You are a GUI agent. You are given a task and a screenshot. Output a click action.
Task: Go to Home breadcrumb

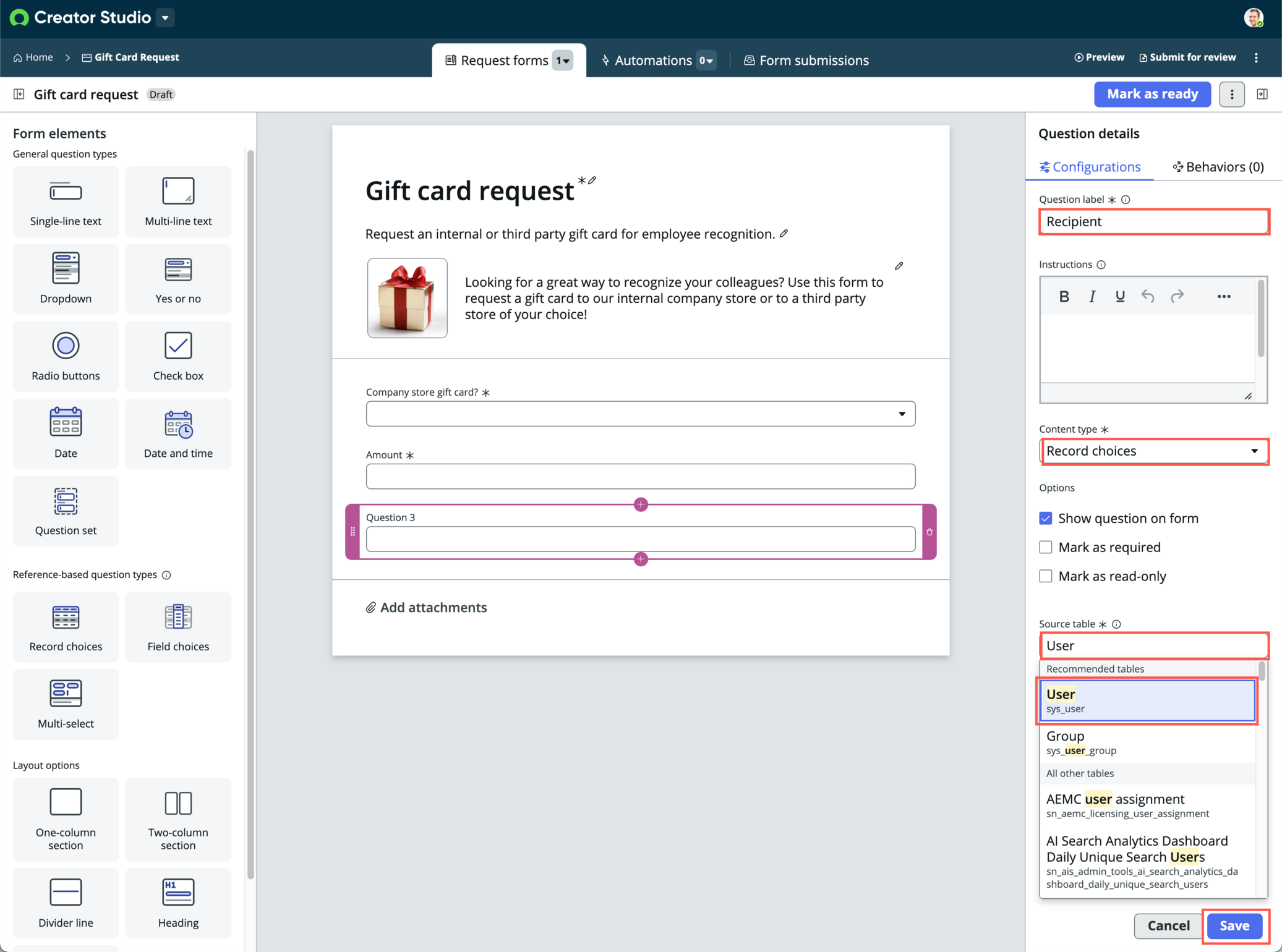pyautogui.click(x=33, y=57)
